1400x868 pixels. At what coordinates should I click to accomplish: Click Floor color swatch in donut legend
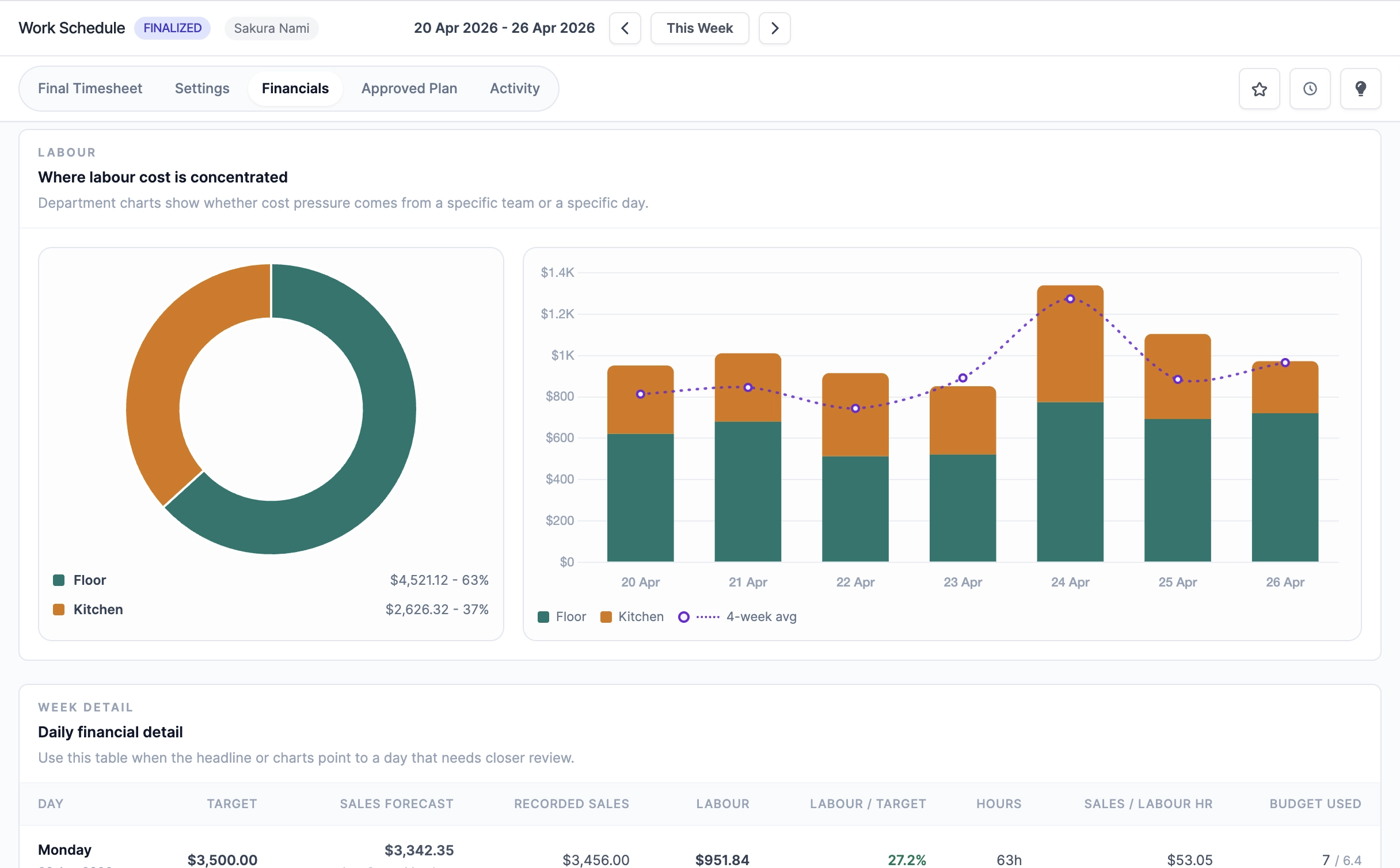[59, 580]
